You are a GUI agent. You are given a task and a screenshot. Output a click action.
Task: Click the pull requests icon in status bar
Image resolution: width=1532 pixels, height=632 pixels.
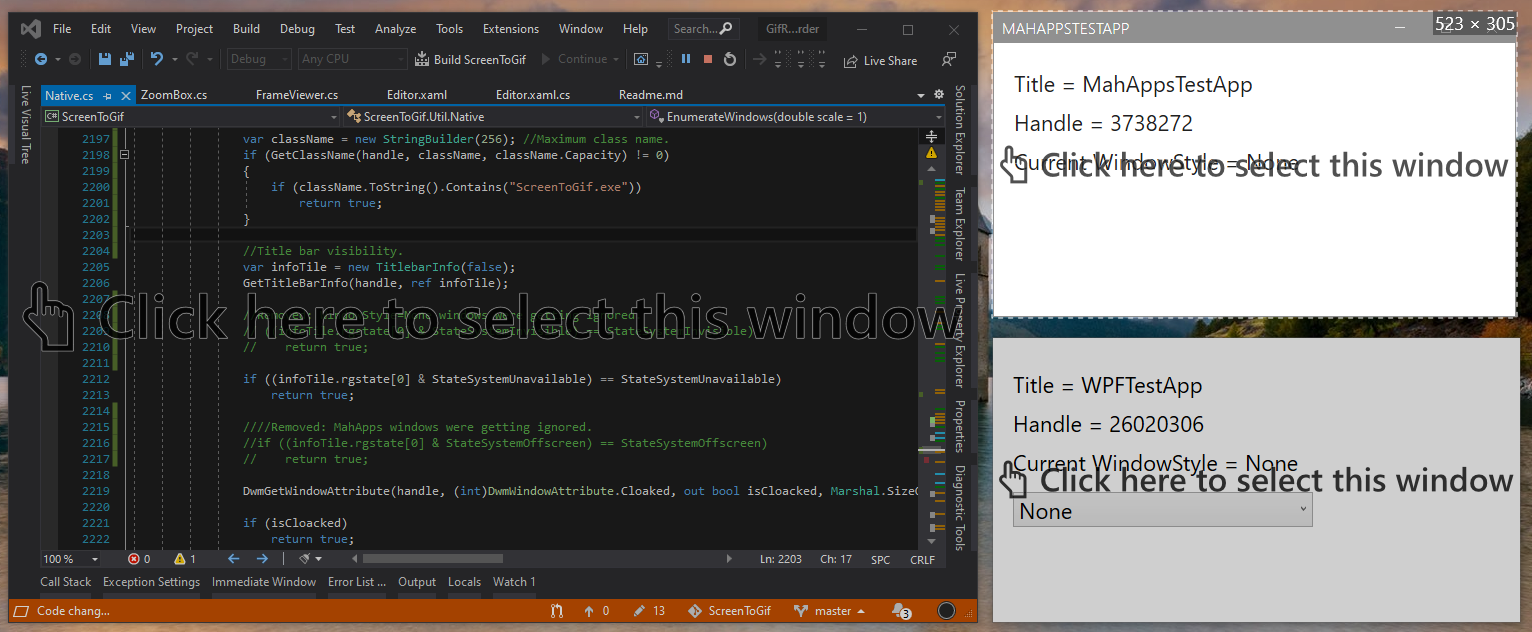click(x=557, y=611)
